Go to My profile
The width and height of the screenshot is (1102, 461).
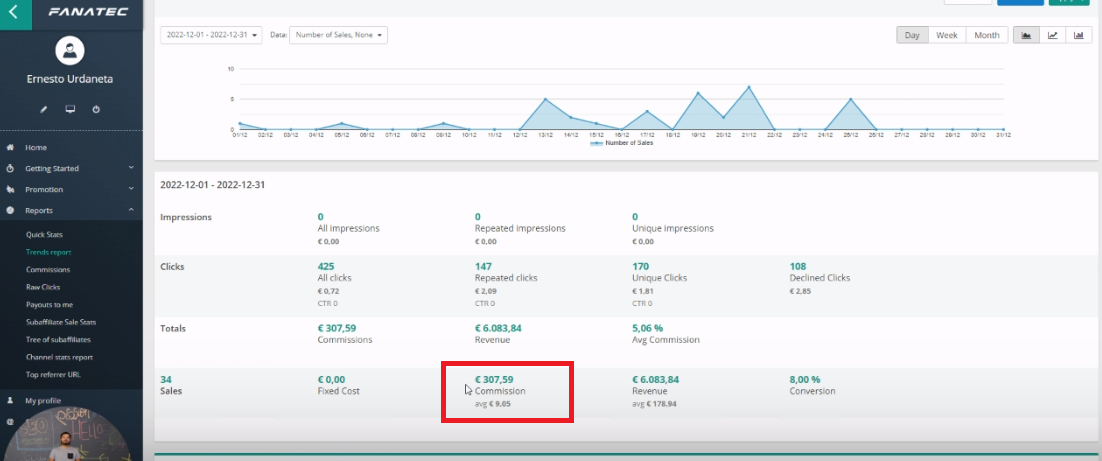[43, 401]
